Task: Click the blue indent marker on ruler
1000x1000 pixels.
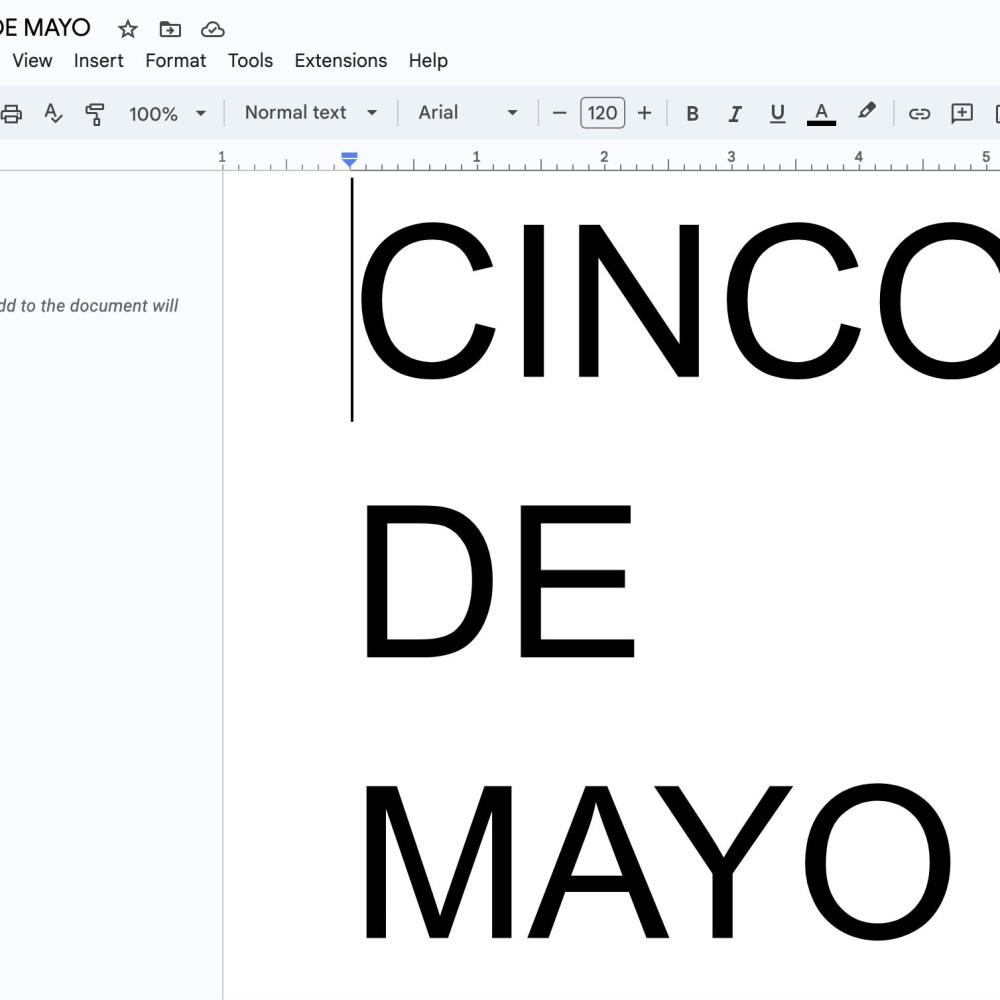Action: tap(349, 160)
